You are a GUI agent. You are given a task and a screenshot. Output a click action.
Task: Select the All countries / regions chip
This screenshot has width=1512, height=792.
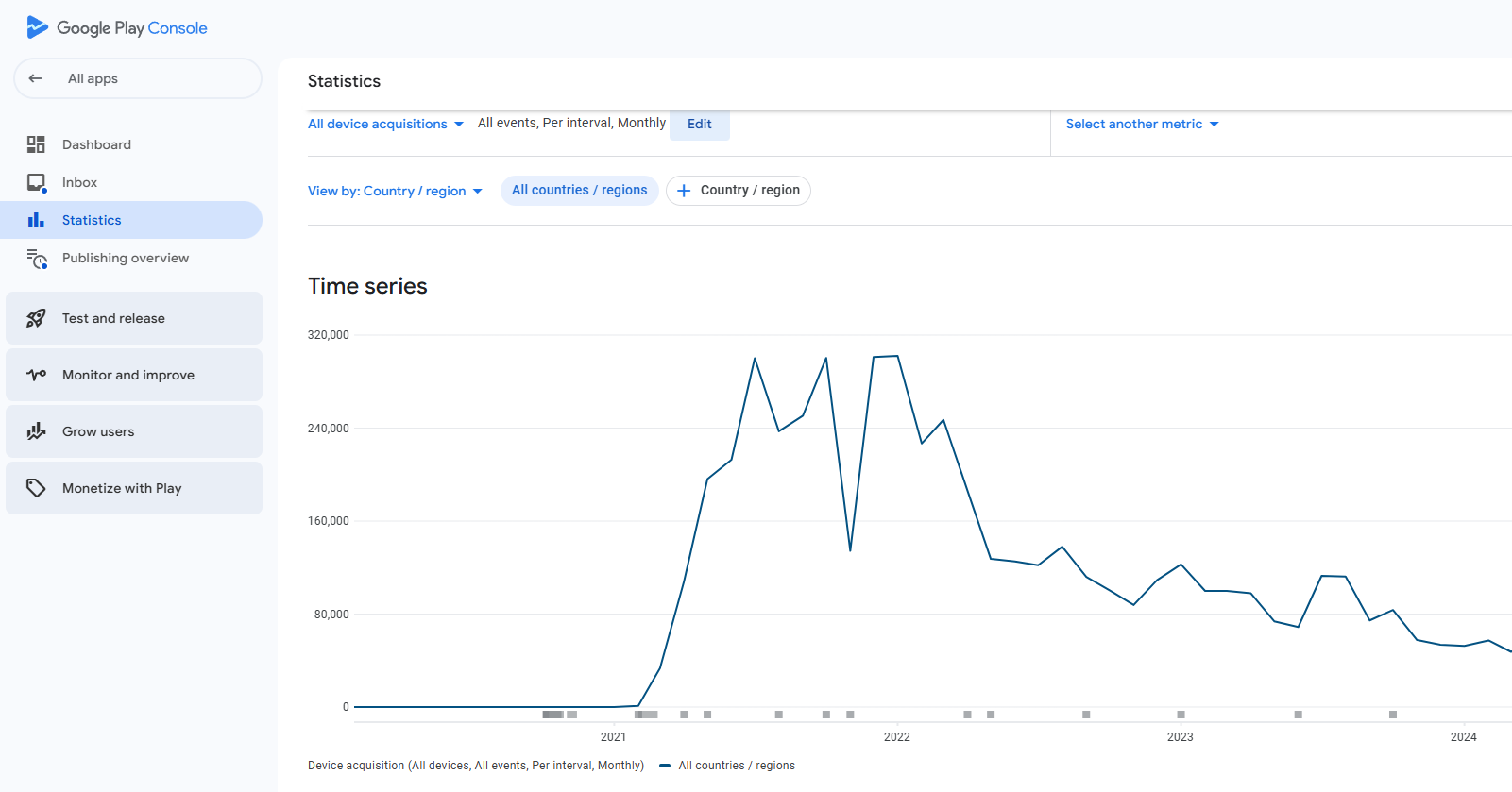click(580, 190)
